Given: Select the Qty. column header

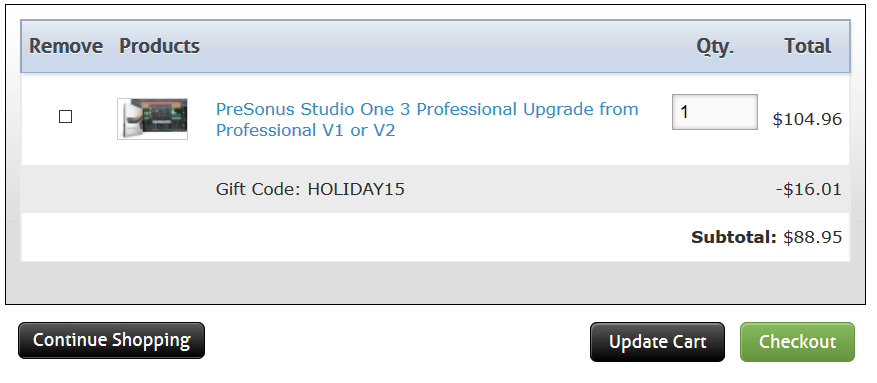Looking at the screenshot, I should tap(715, 46).
